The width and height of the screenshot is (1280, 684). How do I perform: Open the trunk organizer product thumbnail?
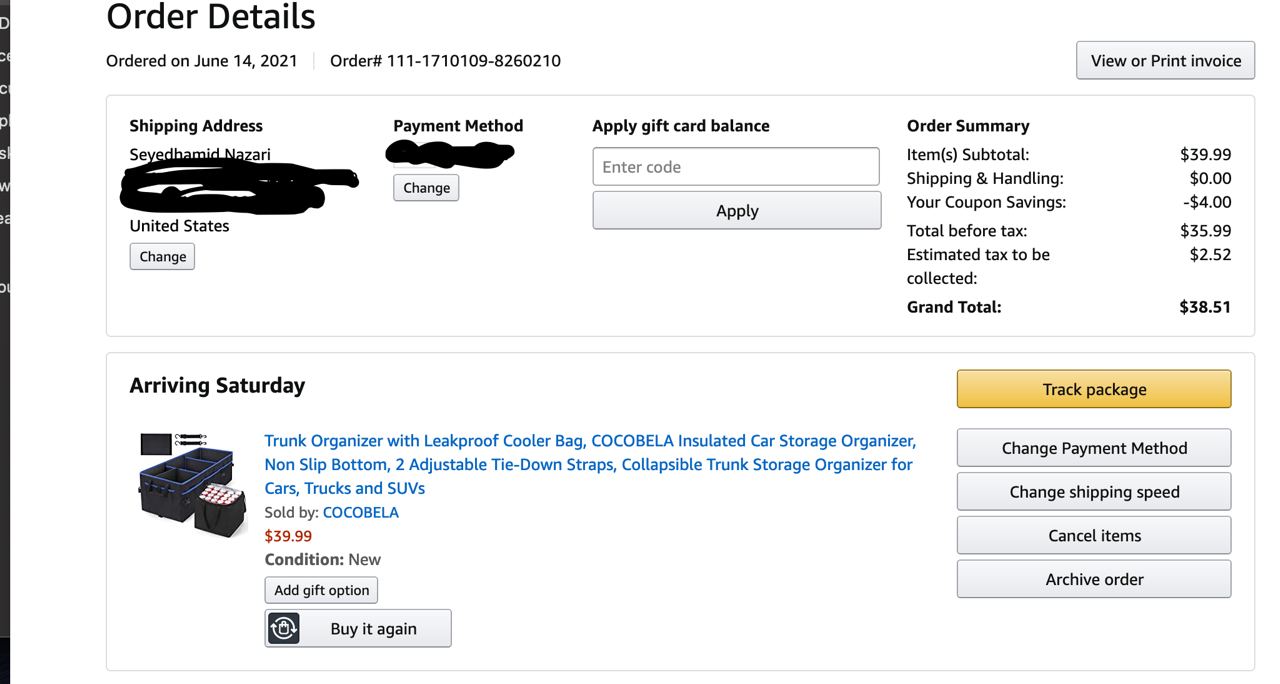(x=192, y=484)
